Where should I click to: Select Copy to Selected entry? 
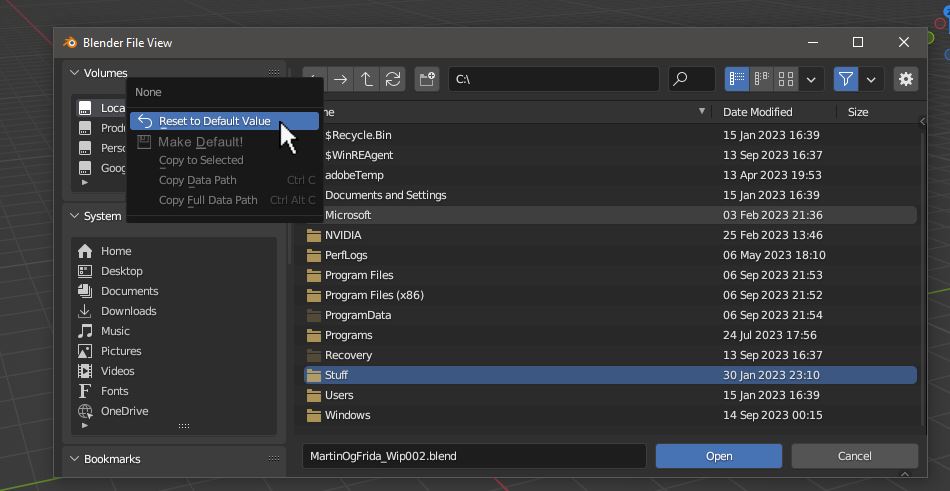[x=224, y=160]
